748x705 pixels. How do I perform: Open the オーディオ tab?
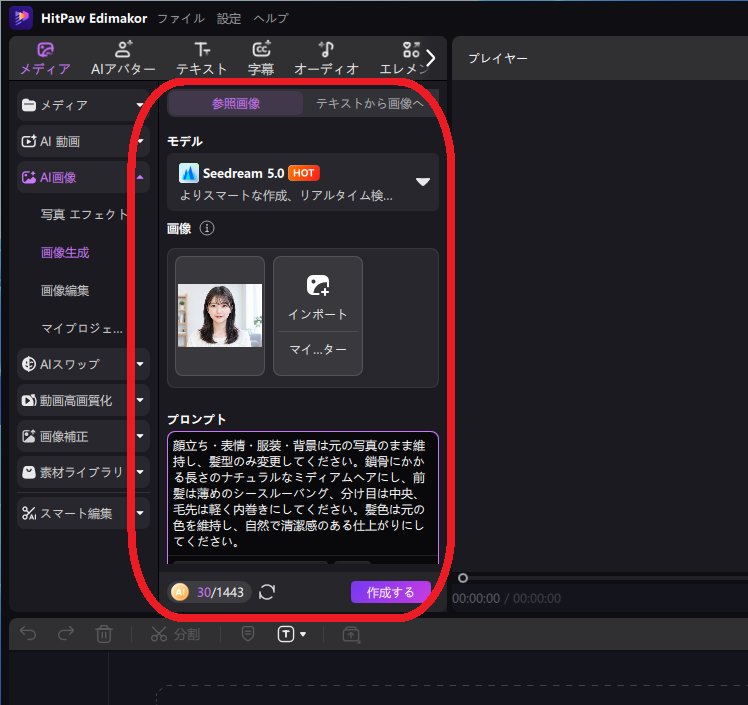326,59
